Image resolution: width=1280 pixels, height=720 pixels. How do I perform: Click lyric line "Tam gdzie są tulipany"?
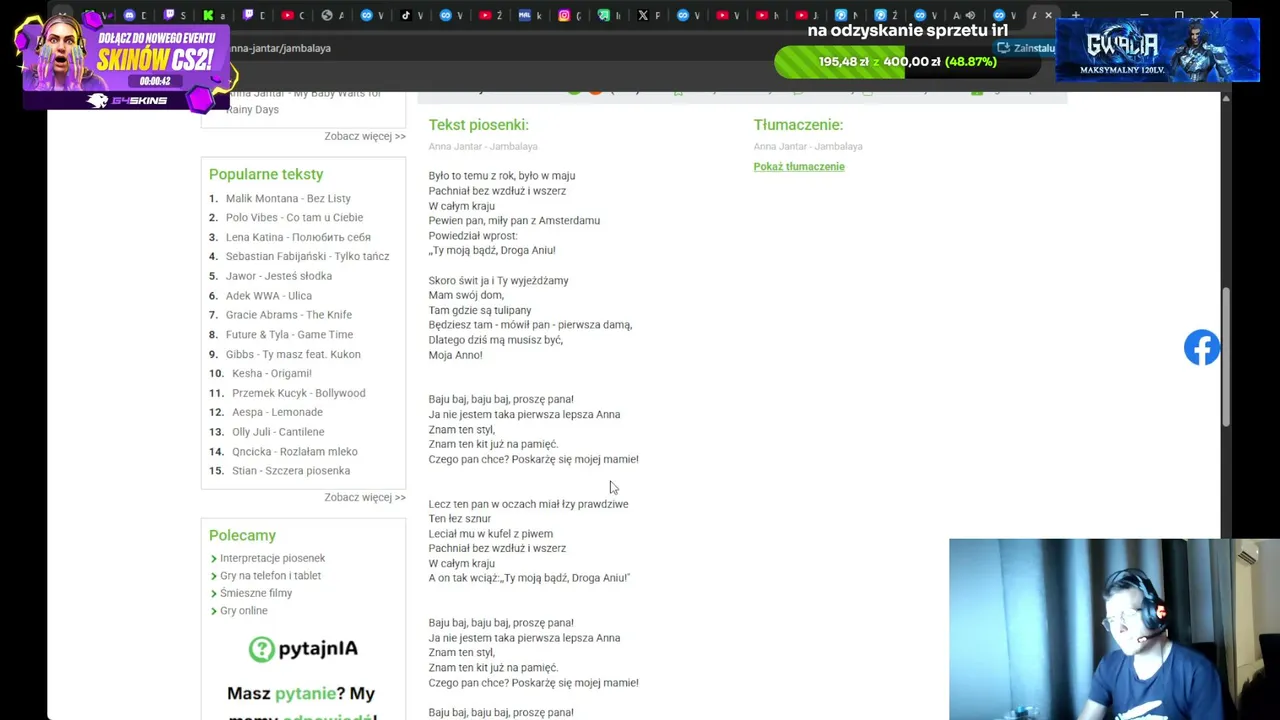point(480,311)
